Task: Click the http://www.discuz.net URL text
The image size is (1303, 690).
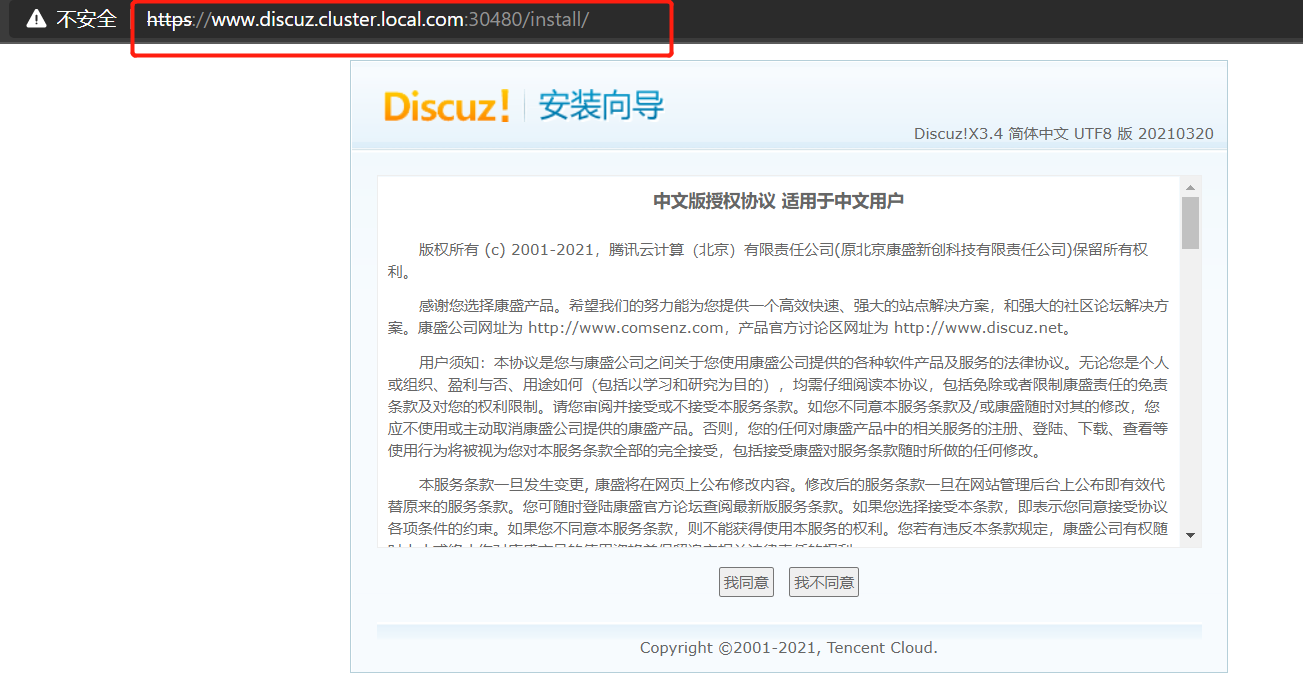Action: click(981, 328)
